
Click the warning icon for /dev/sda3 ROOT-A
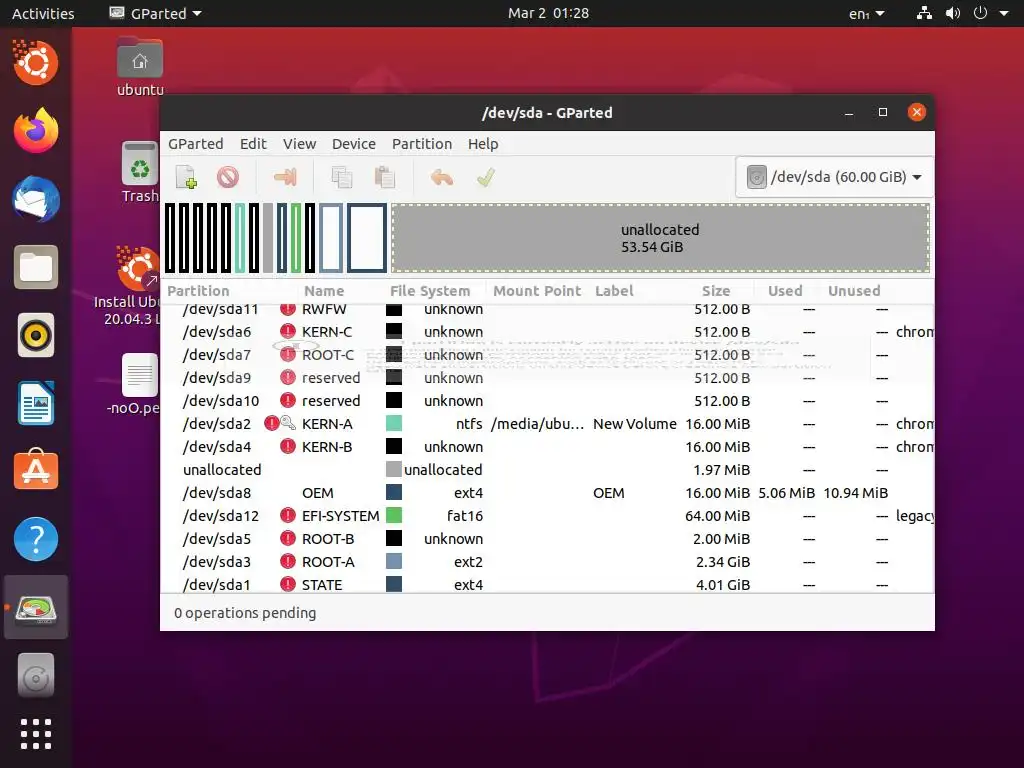pyautogui.click(x=287, y=562)
